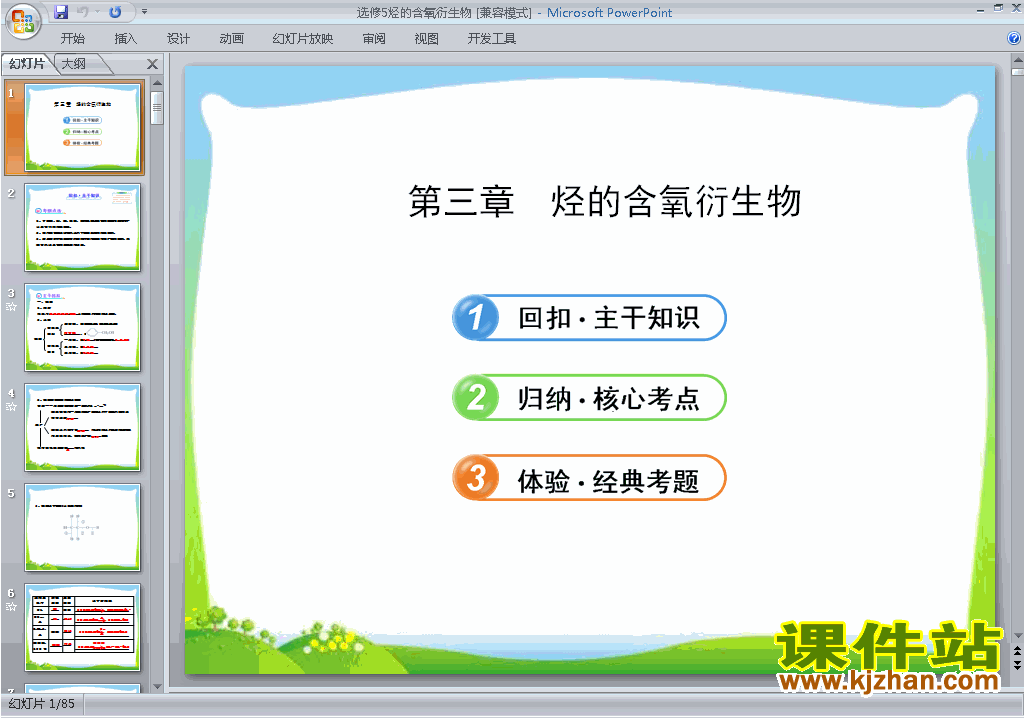Click the 体验·经典考题 button on the slide
The image size is (1024, 718).
(x=590, y=478)
